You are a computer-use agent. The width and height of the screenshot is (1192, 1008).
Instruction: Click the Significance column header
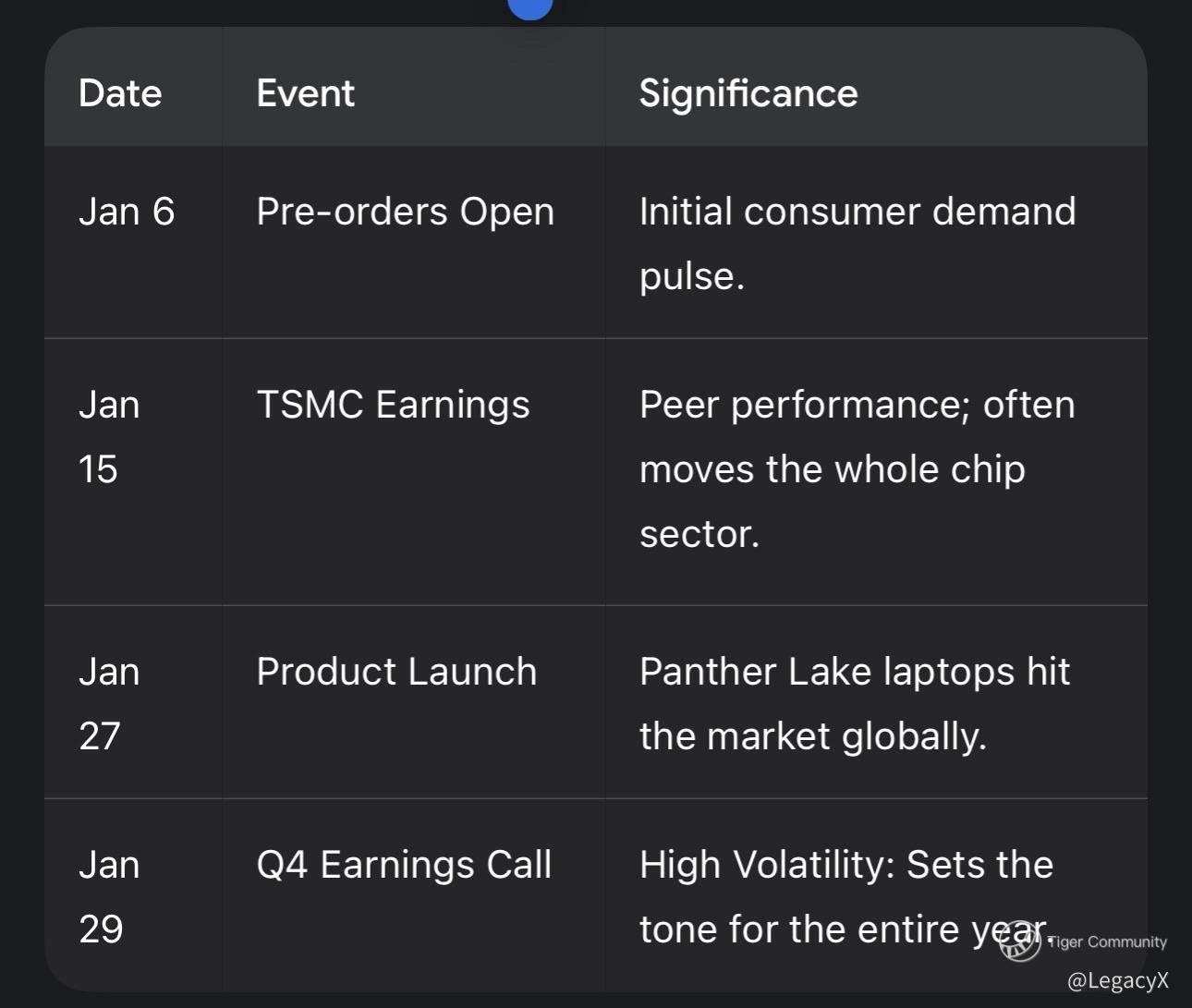[x=748, y=93]
